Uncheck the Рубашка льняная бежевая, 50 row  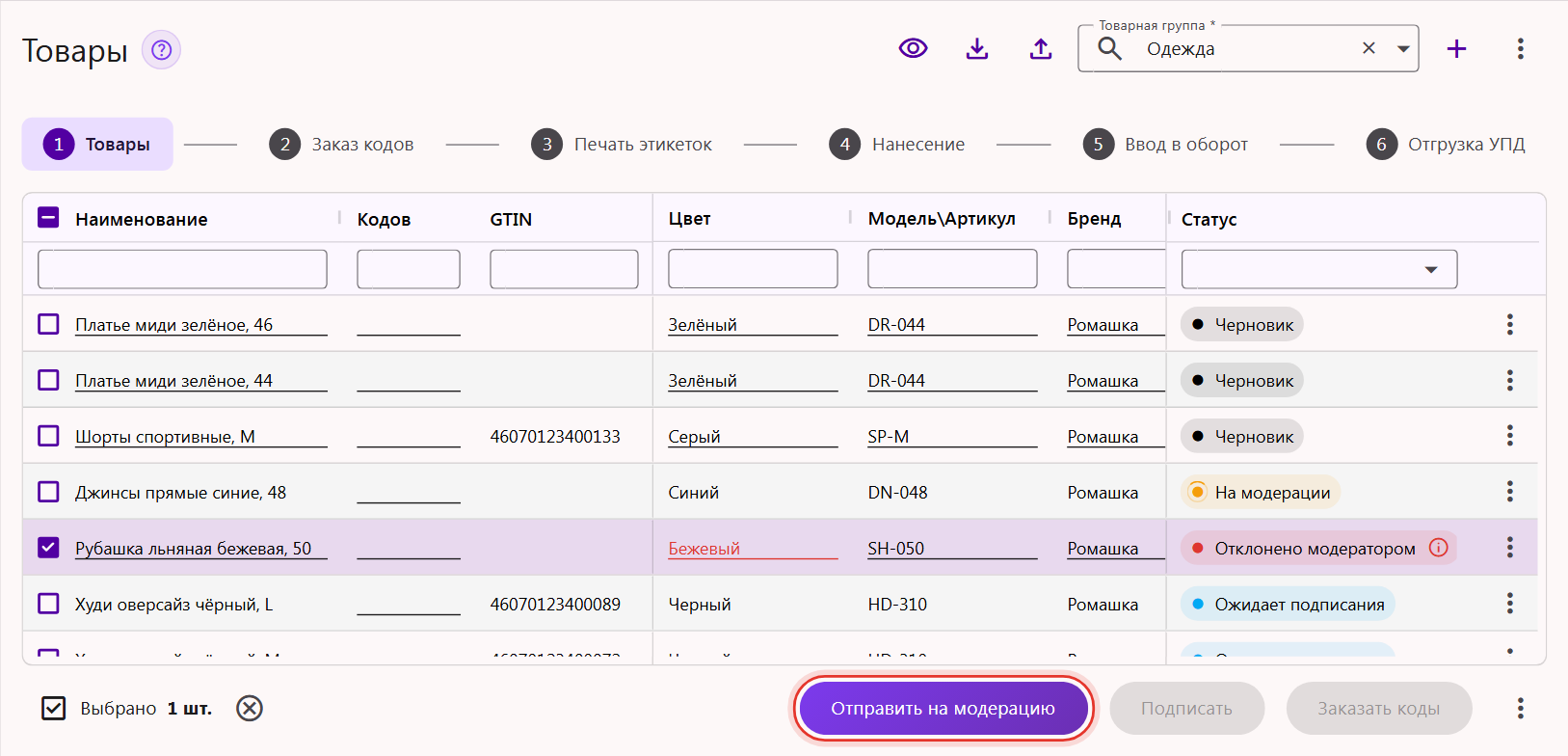click(48, 548)
